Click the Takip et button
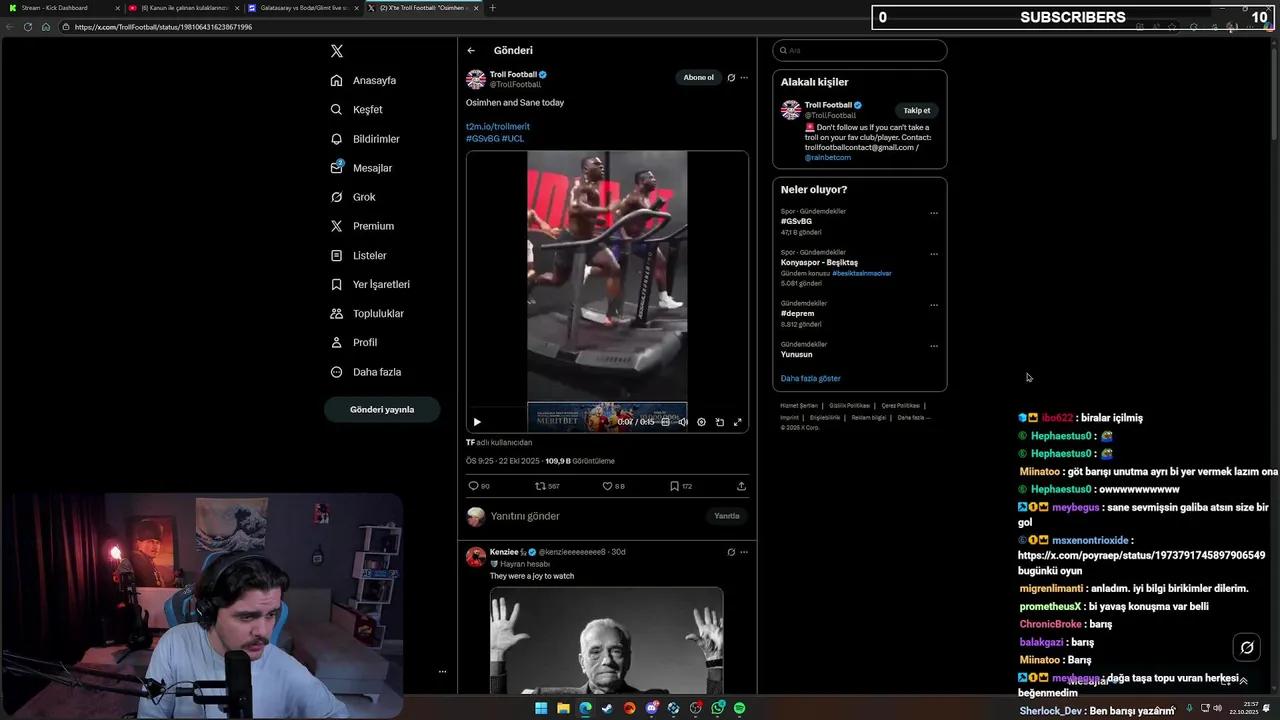The height and width of the screenshot is (720, 1280). tap(917, 111)
